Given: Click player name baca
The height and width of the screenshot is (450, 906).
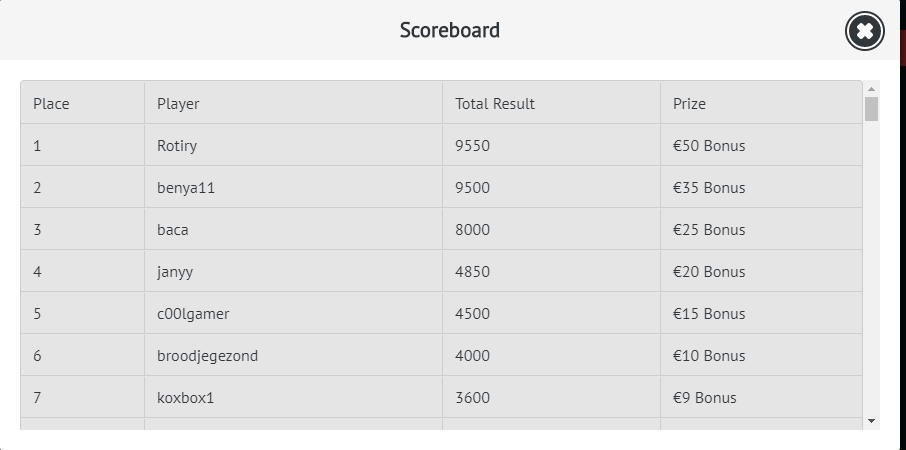Looking at the screenshot, I should (173, 230).
